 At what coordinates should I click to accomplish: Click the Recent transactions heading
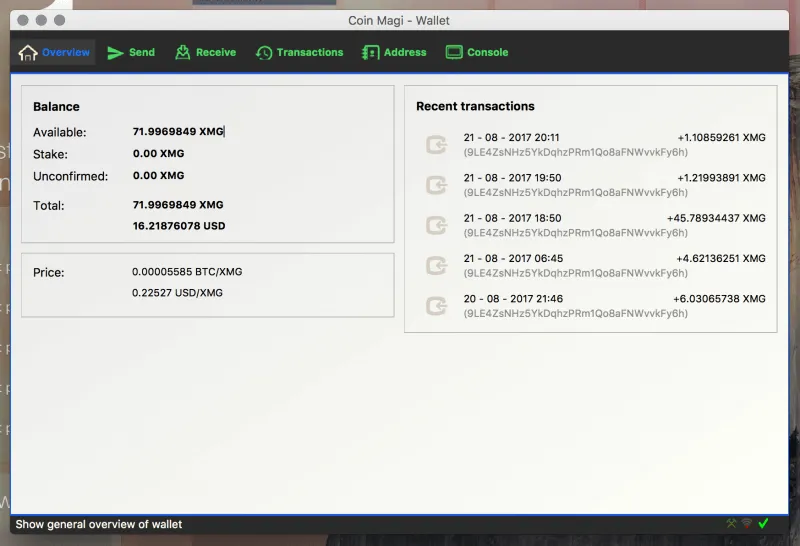point(475,106)
